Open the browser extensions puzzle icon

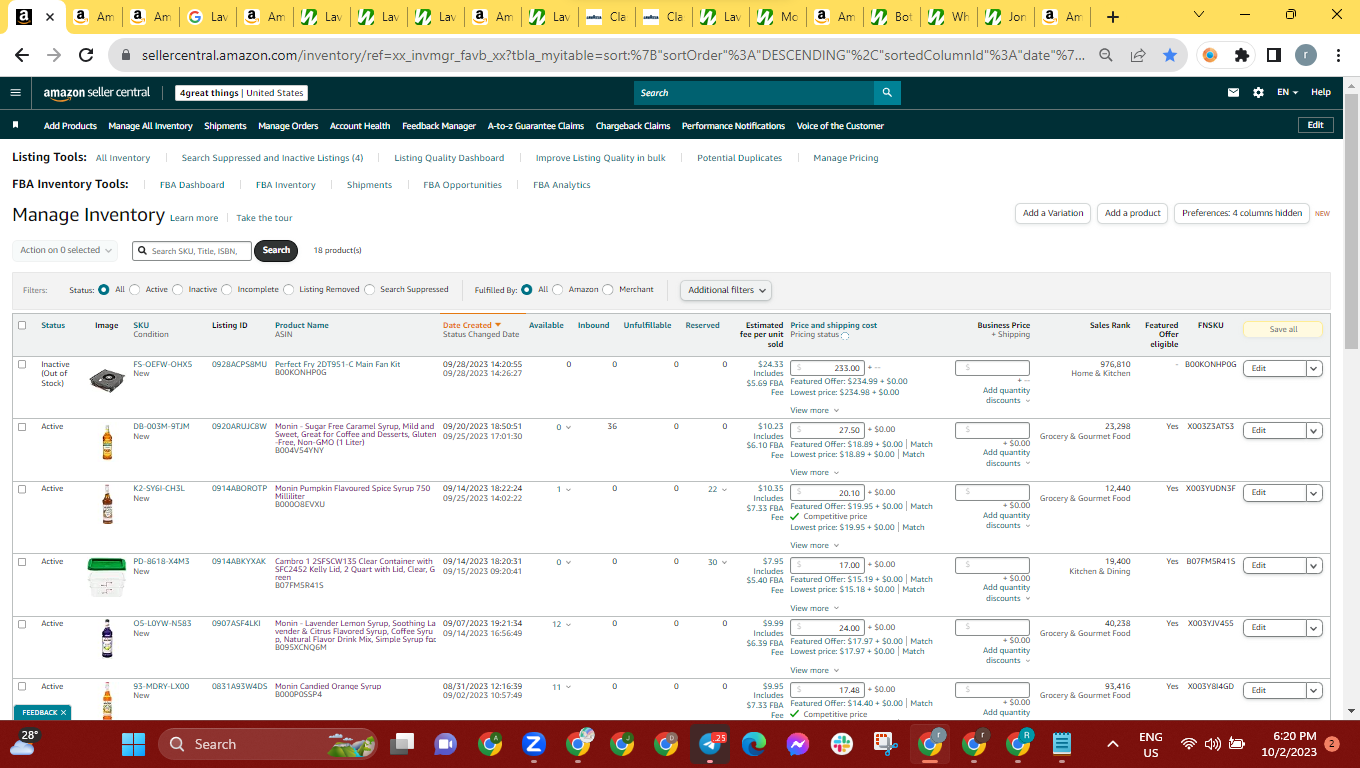tap(1242, 56)
